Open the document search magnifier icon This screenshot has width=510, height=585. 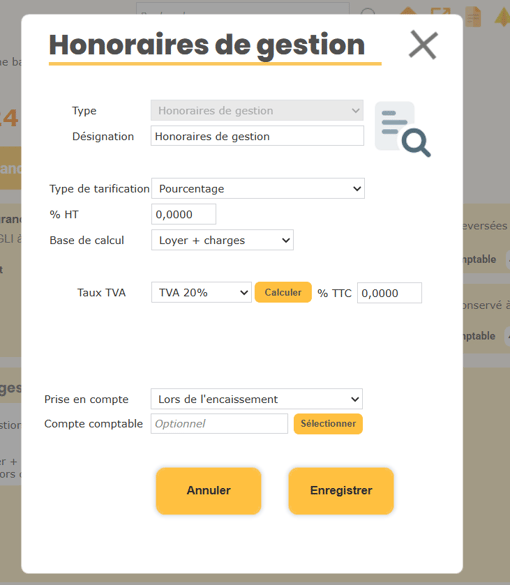[x=403, y=129]
